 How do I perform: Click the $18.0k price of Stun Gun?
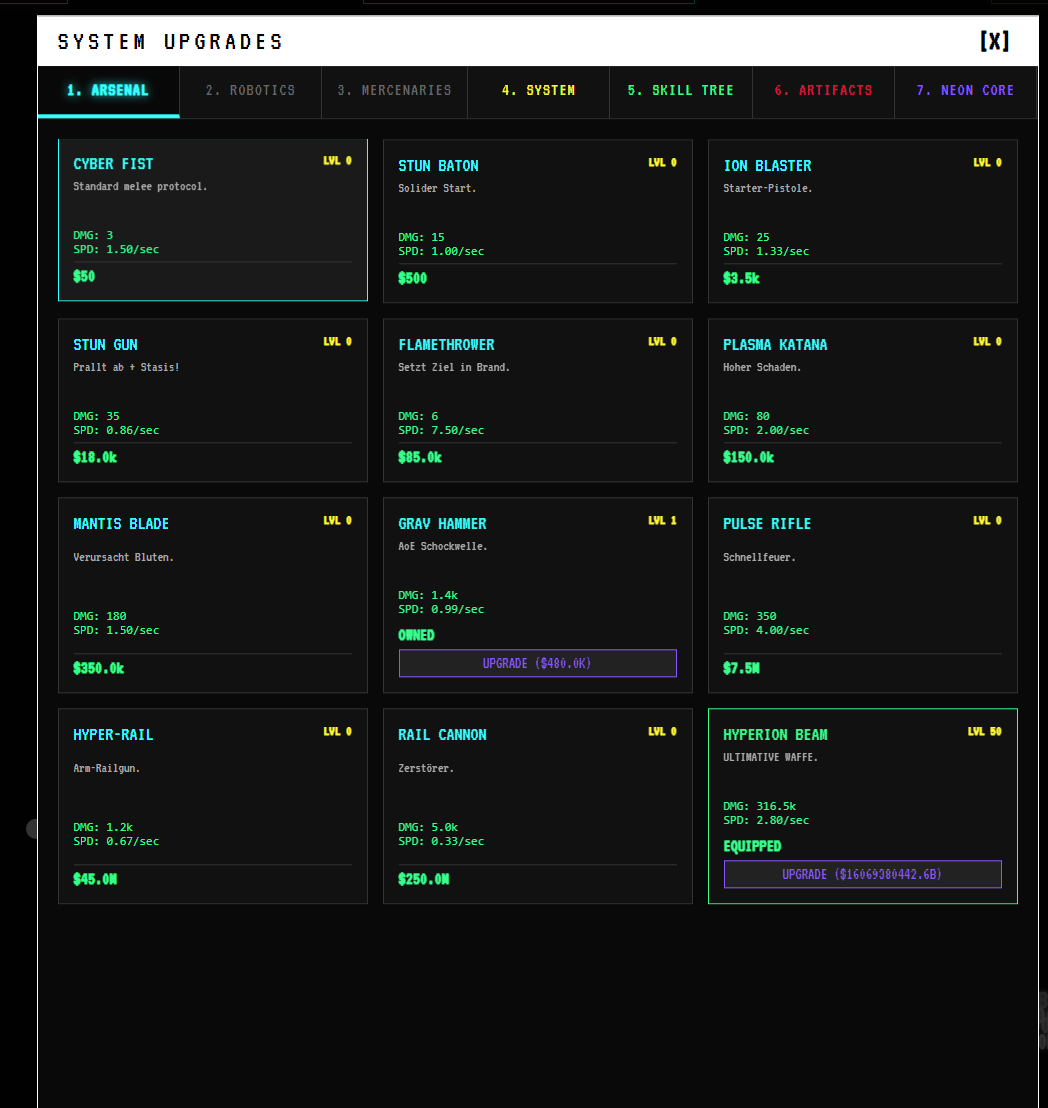click(95, 457)
